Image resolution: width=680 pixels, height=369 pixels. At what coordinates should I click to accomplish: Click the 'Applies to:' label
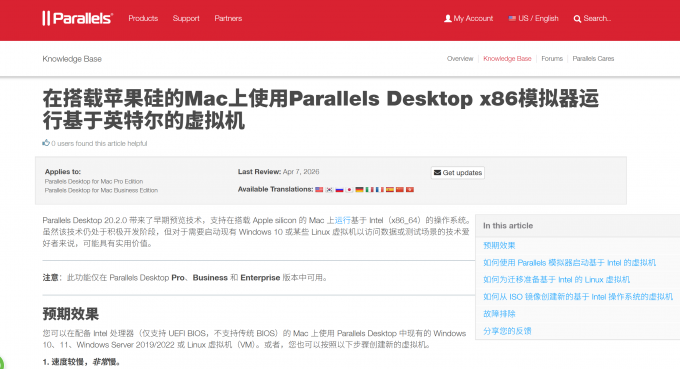[63, 172]
